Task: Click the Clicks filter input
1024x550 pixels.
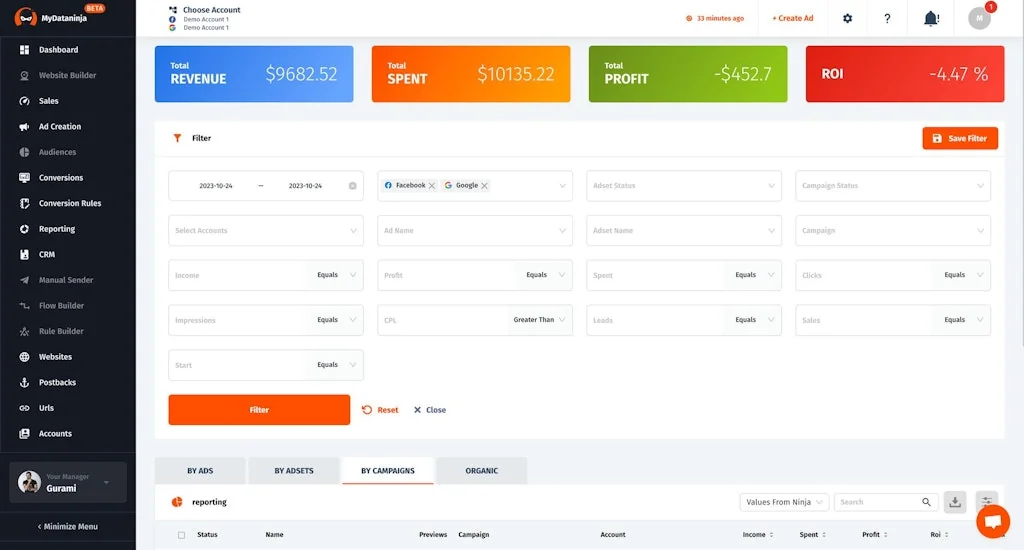Action: (862, 276)
